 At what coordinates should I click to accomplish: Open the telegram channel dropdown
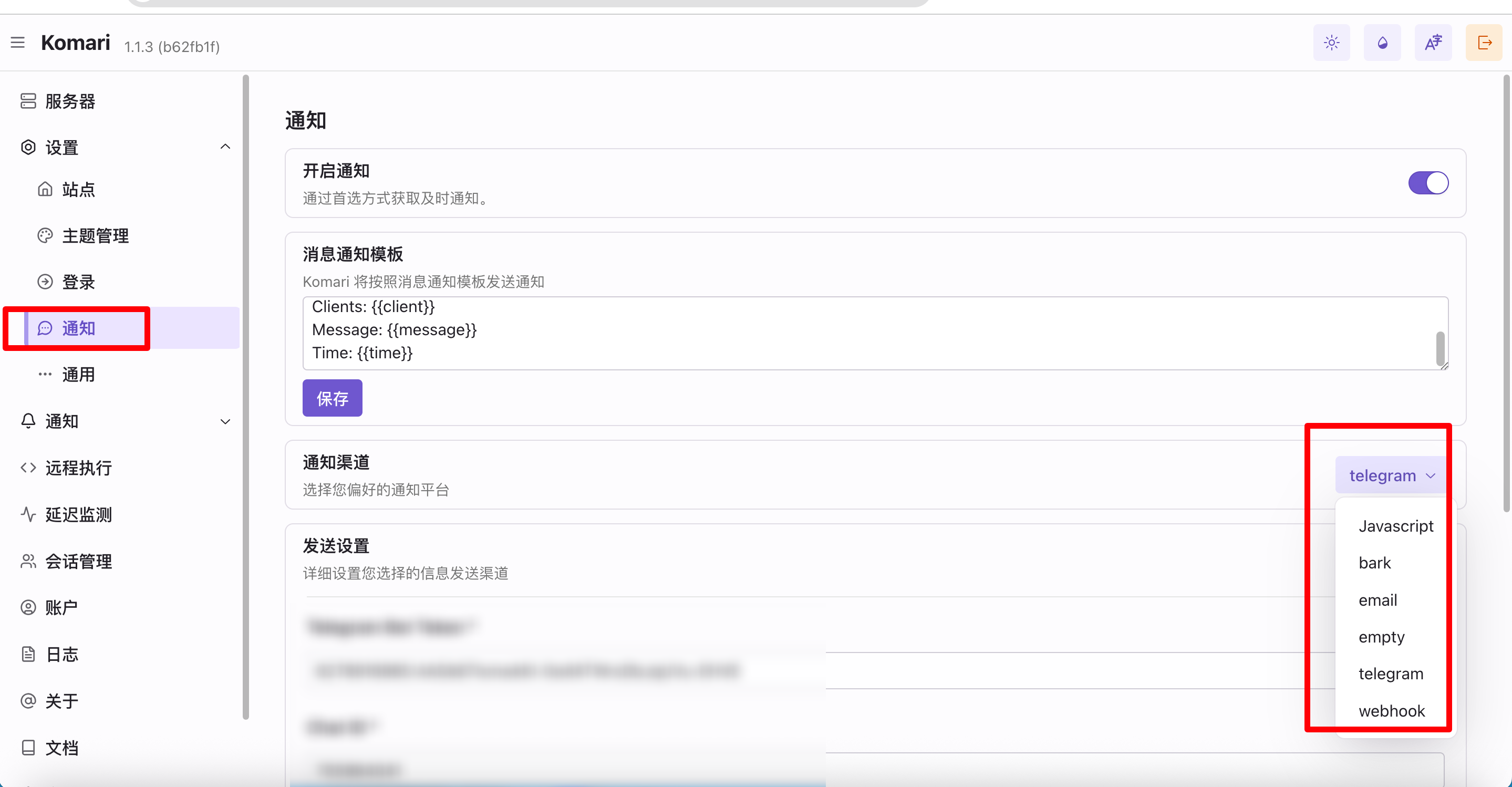[1391, 475]
